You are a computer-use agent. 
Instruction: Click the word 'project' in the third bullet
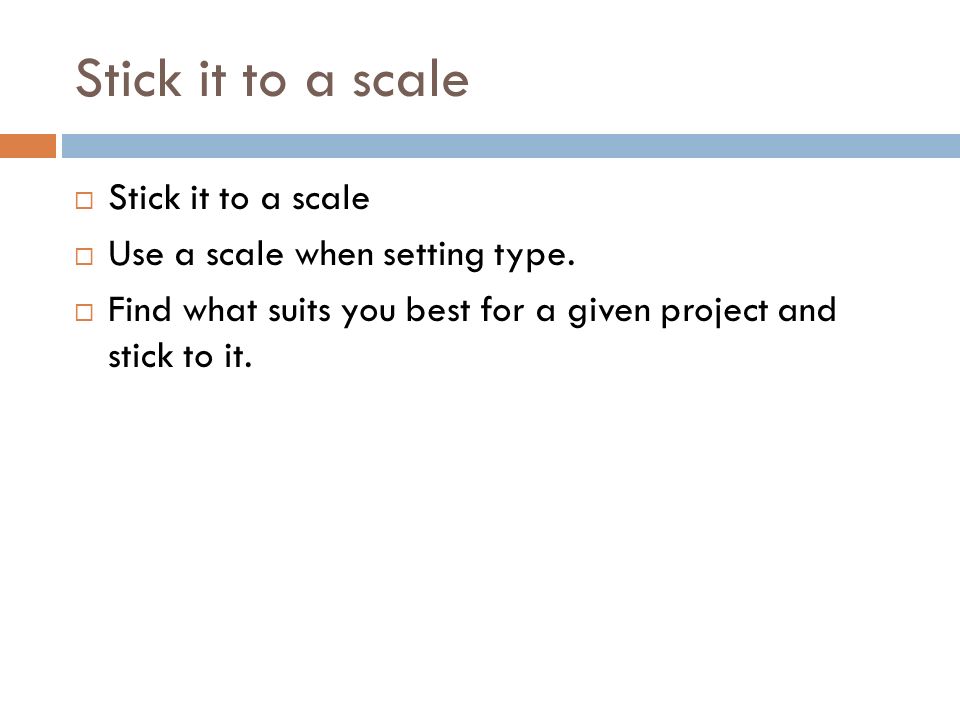point(714,312)
